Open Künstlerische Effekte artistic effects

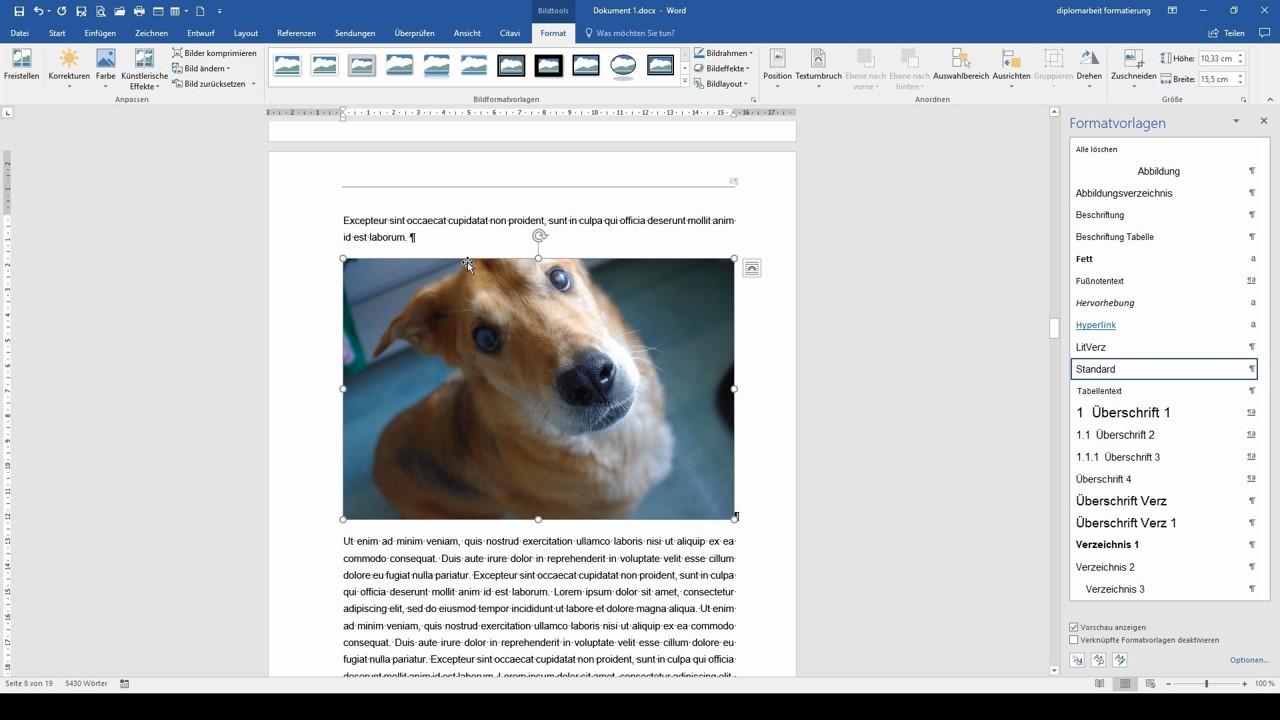[144, 59]
